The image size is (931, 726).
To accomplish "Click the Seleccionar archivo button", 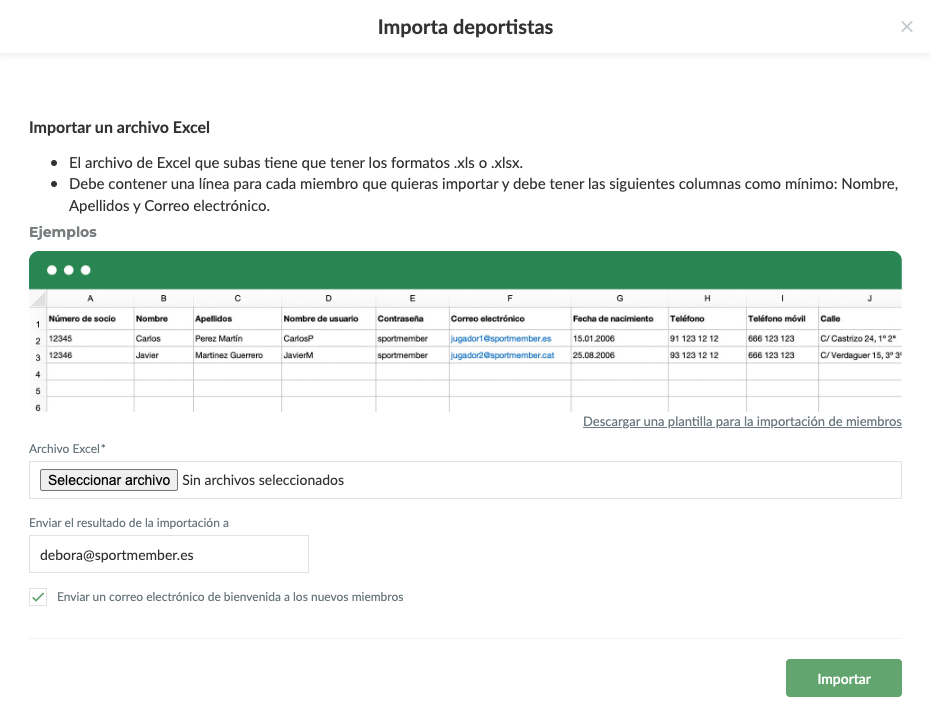I will [x=108, y=480].
